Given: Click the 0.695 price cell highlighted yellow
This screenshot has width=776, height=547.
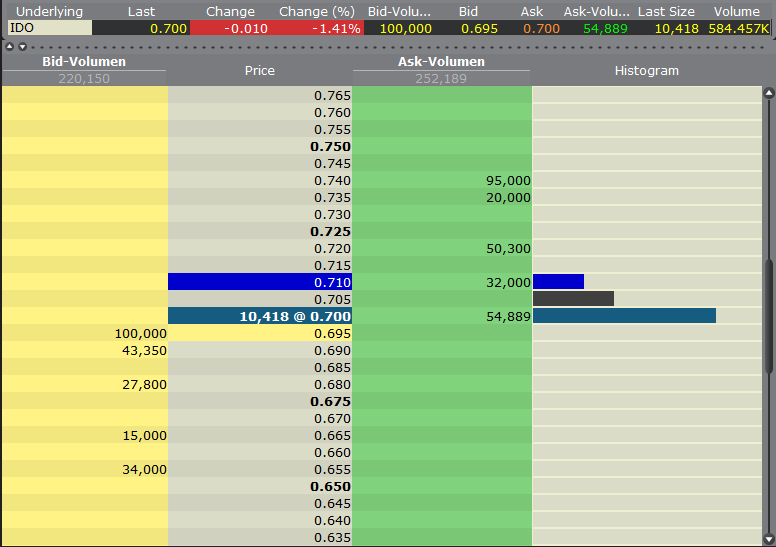Looking at the screenshot, I should pos(260,333).
